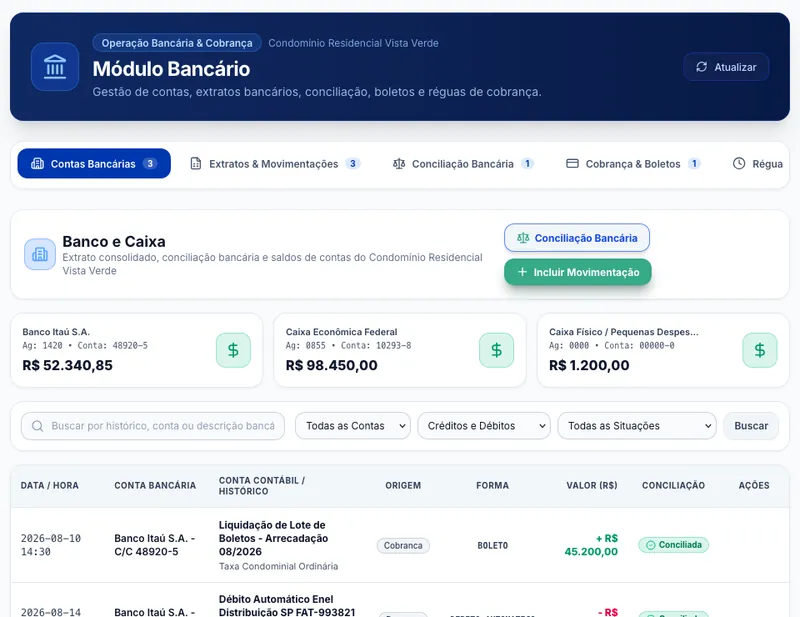Select balance R$ 52.340,85
The width and height of the screenshot is (800, 617).
[x=67, y=365]
